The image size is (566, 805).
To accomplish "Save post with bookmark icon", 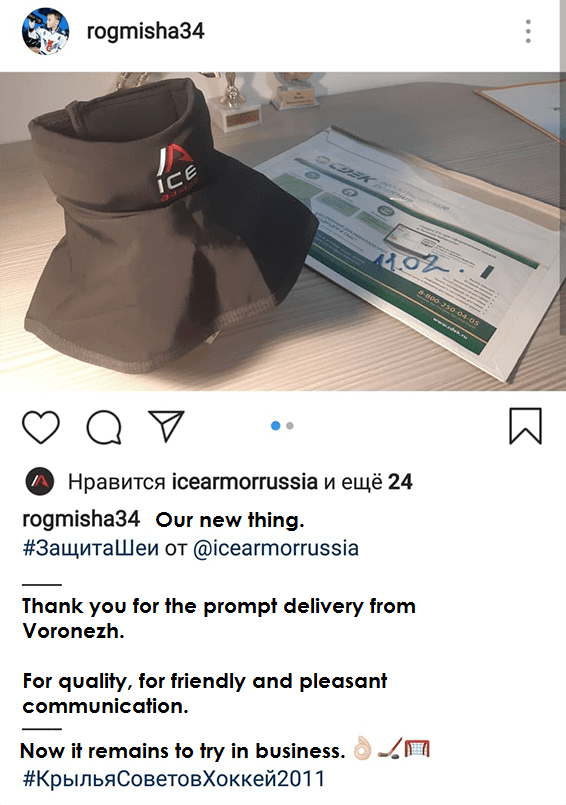I will (525, 426).
